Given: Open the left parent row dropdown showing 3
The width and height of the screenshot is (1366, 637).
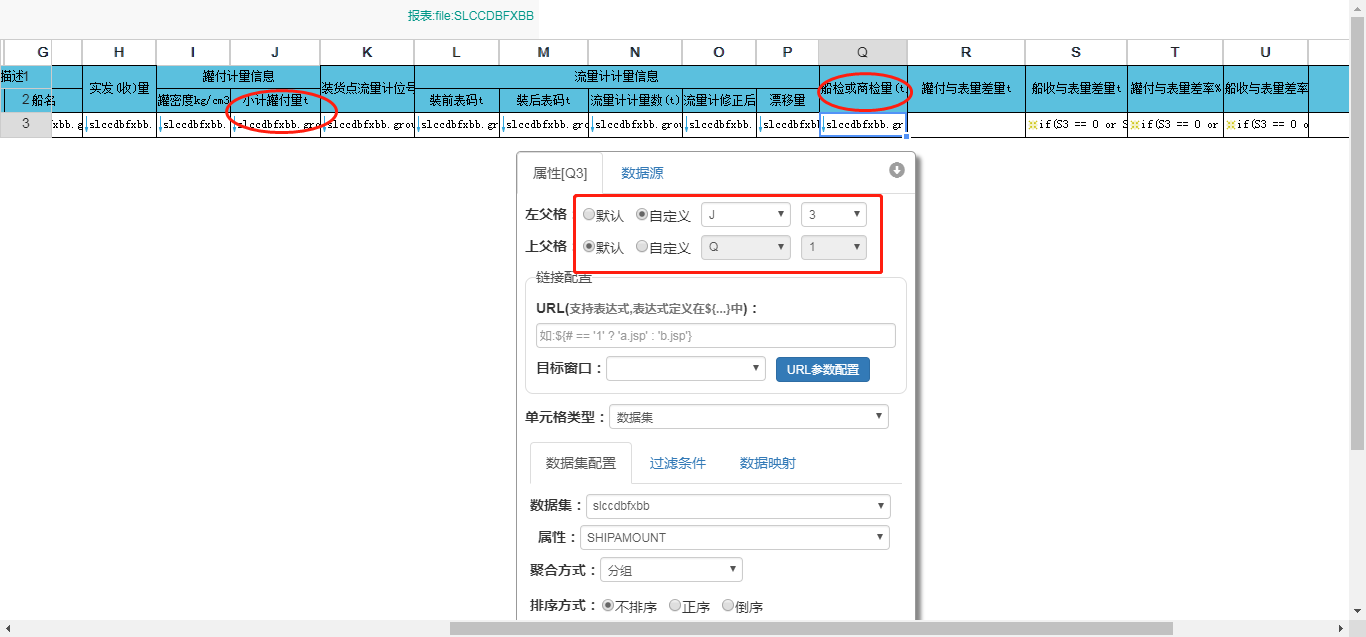Looking at the screenshot, I should [x=833, y=213].
